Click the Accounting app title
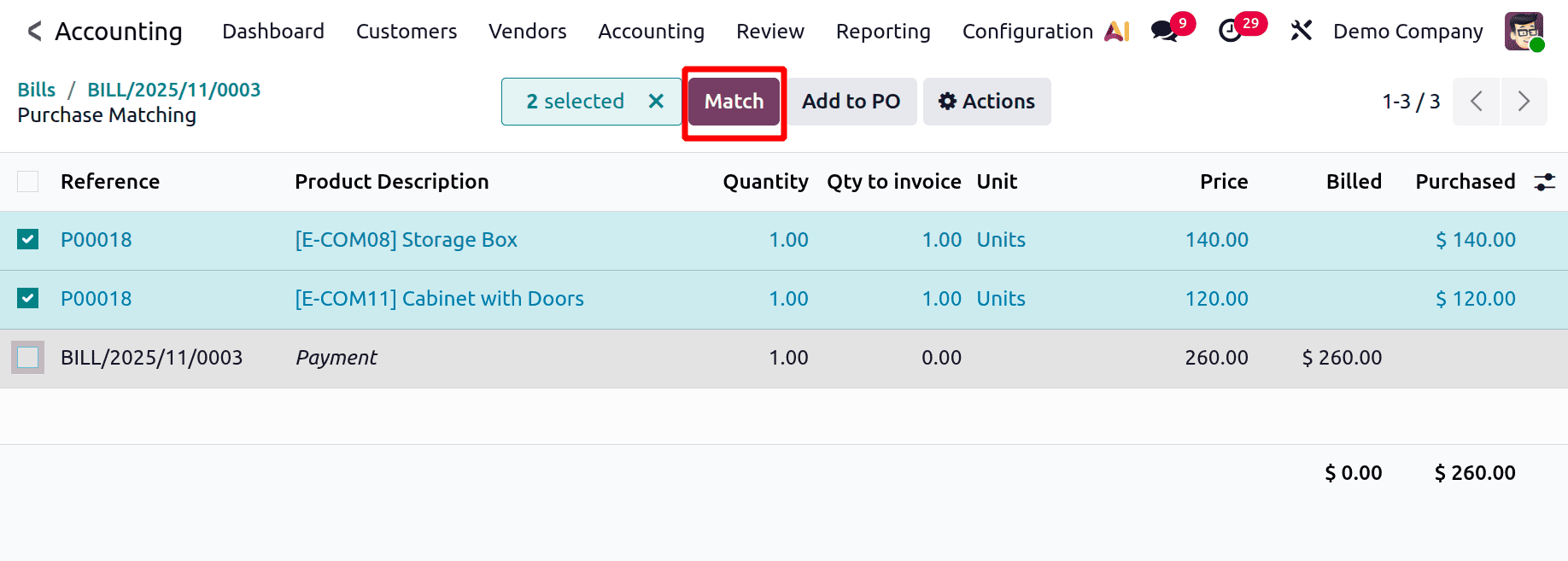 coord(119,32)
